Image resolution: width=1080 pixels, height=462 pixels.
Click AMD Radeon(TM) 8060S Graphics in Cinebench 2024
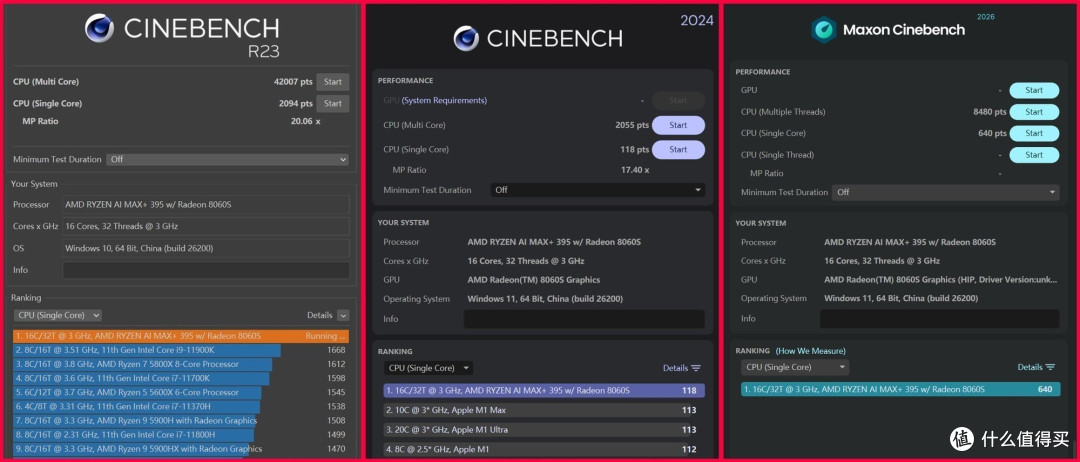534,280
